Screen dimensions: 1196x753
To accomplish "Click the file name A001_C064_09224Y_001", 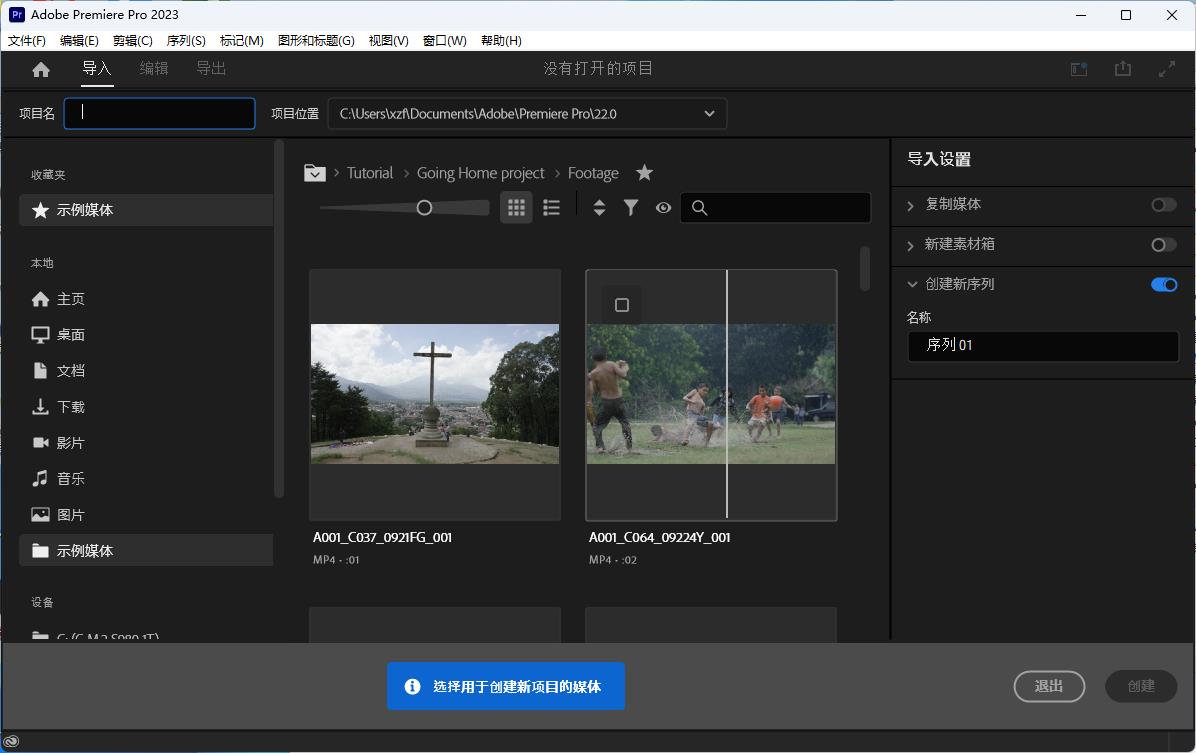I will point(660,538).
